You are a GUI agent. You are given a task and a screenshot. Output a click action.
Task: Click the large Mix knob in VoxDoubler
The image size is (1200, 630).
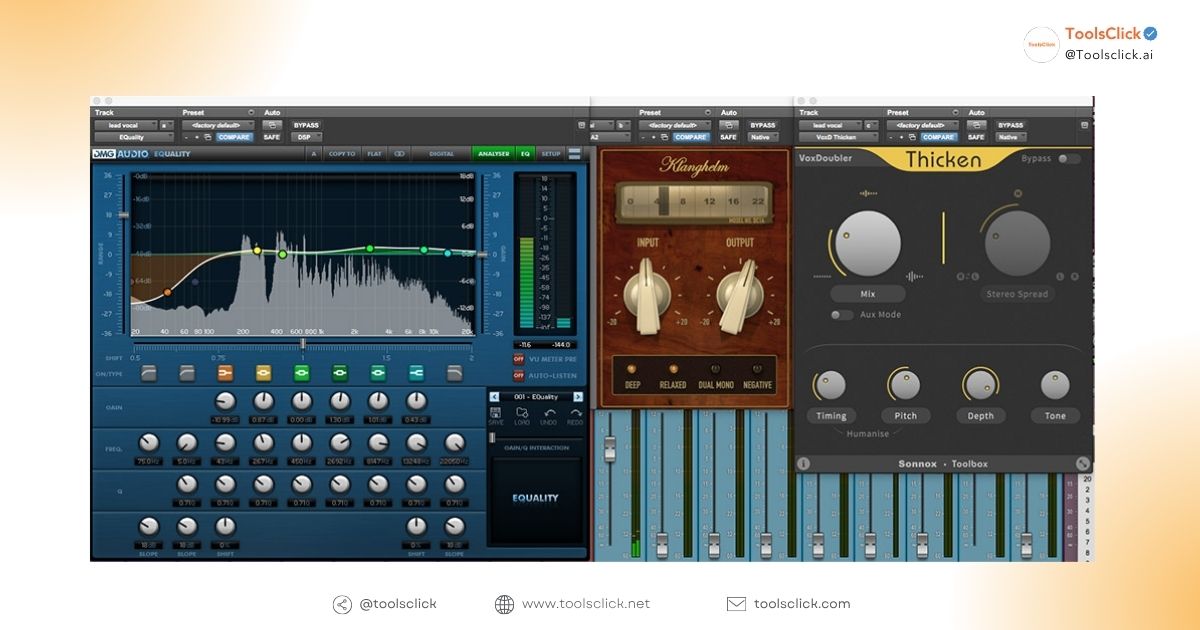coord(867,244)
